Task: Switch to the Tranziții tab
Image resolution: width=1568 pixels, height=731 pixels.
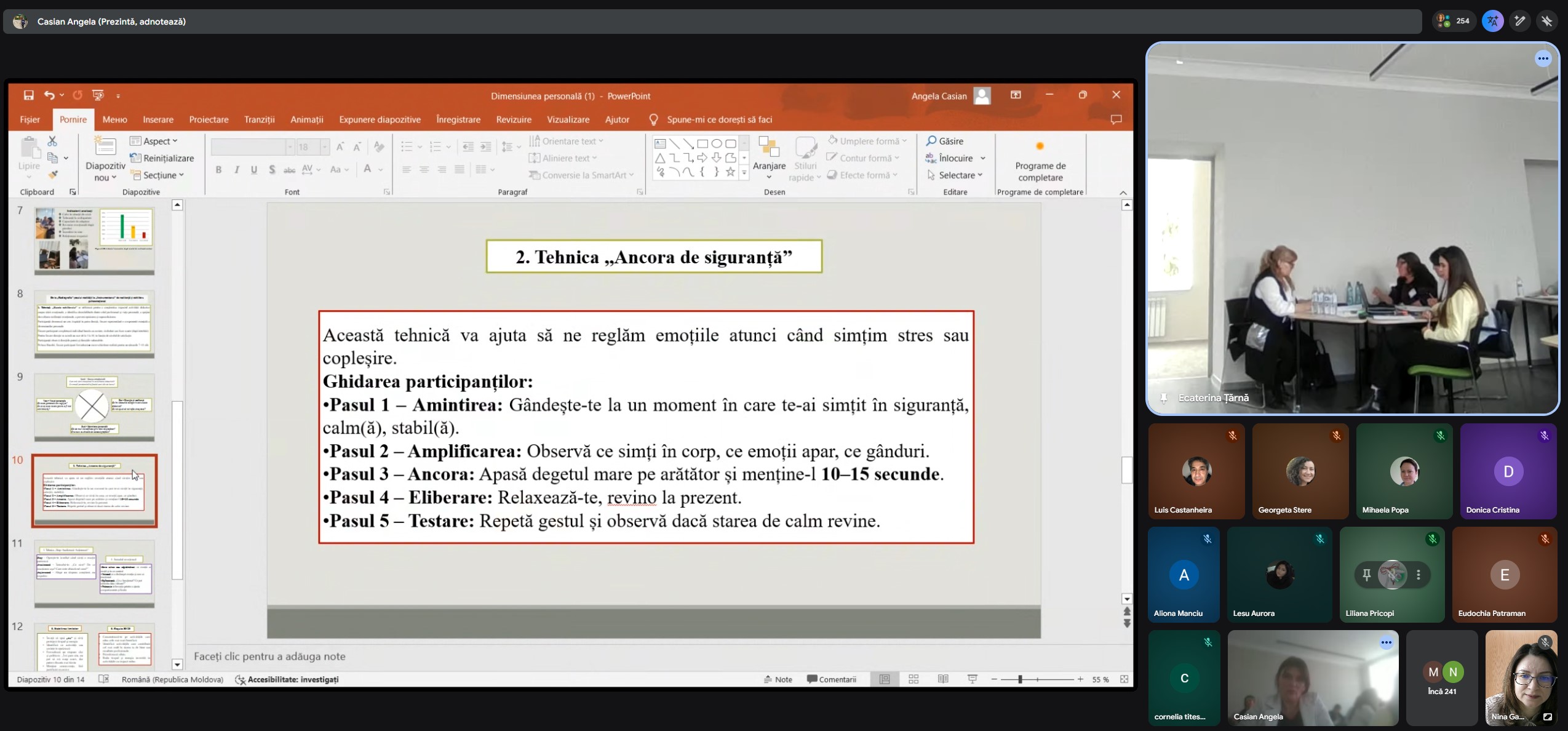Action: pos(259,119)
